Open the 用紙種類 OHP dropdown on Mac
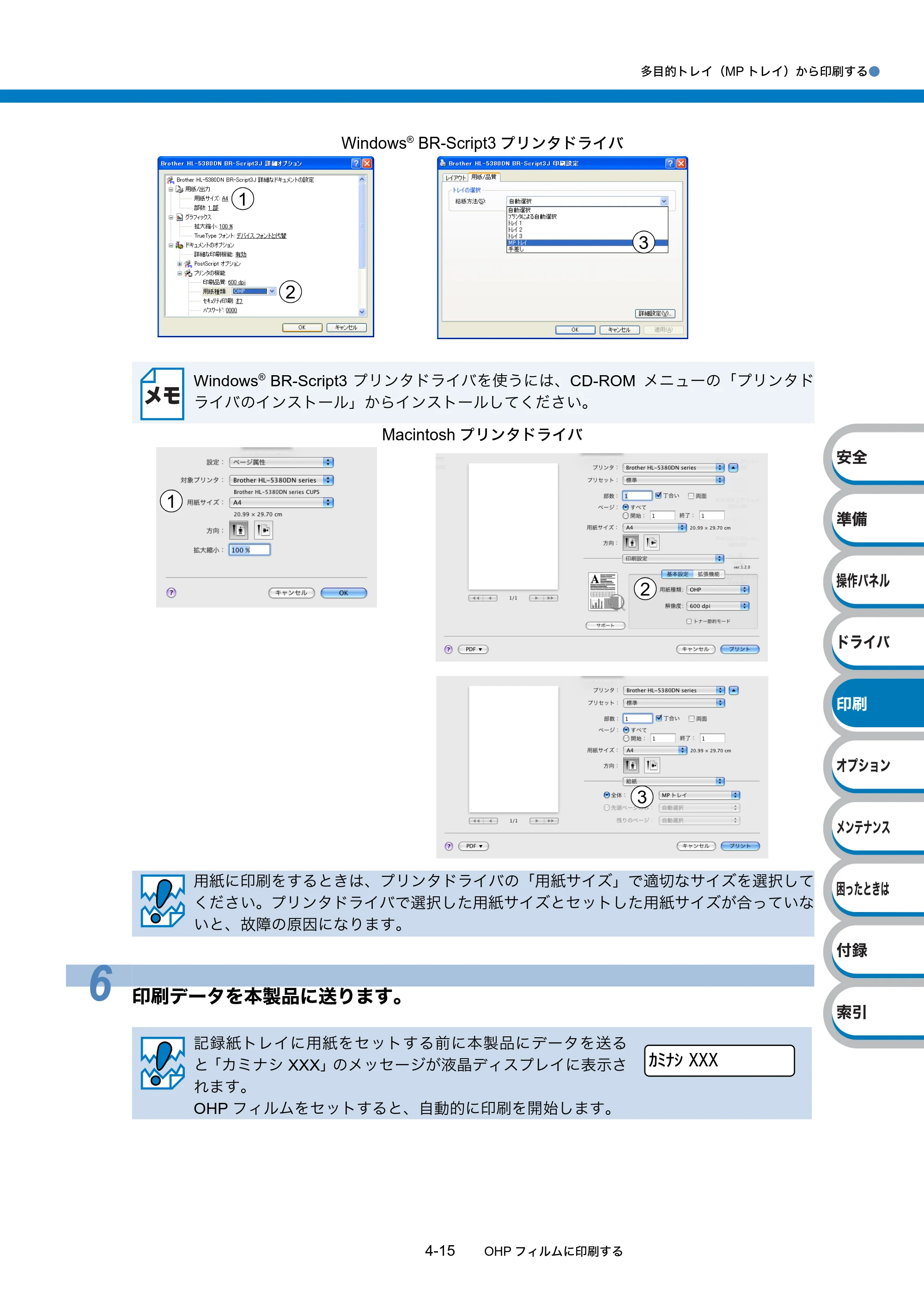924x1308 pixels. pyautogui.click(x=718, y=590)
